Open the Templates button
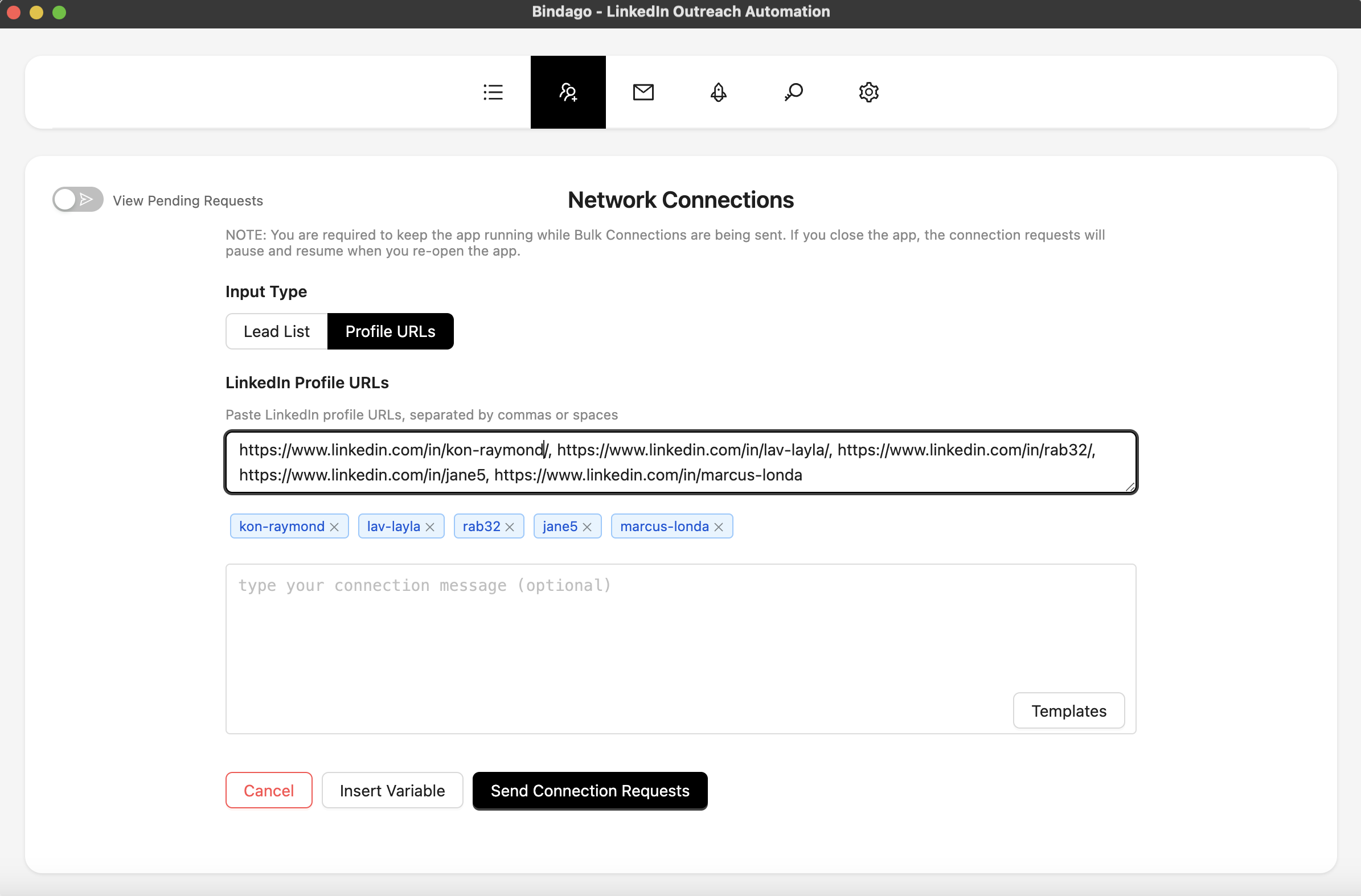 [1069, 711]
